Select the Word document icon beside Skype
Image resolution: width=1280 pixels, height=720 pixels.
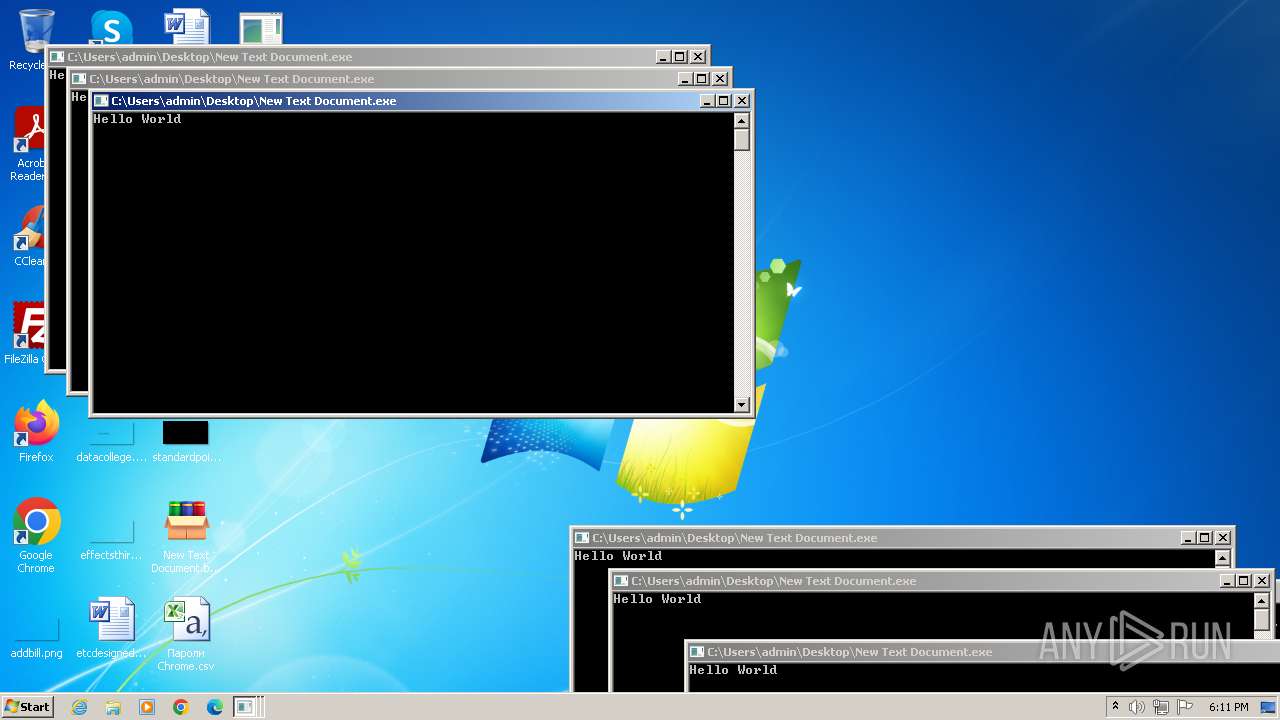(x=187, y=28)
